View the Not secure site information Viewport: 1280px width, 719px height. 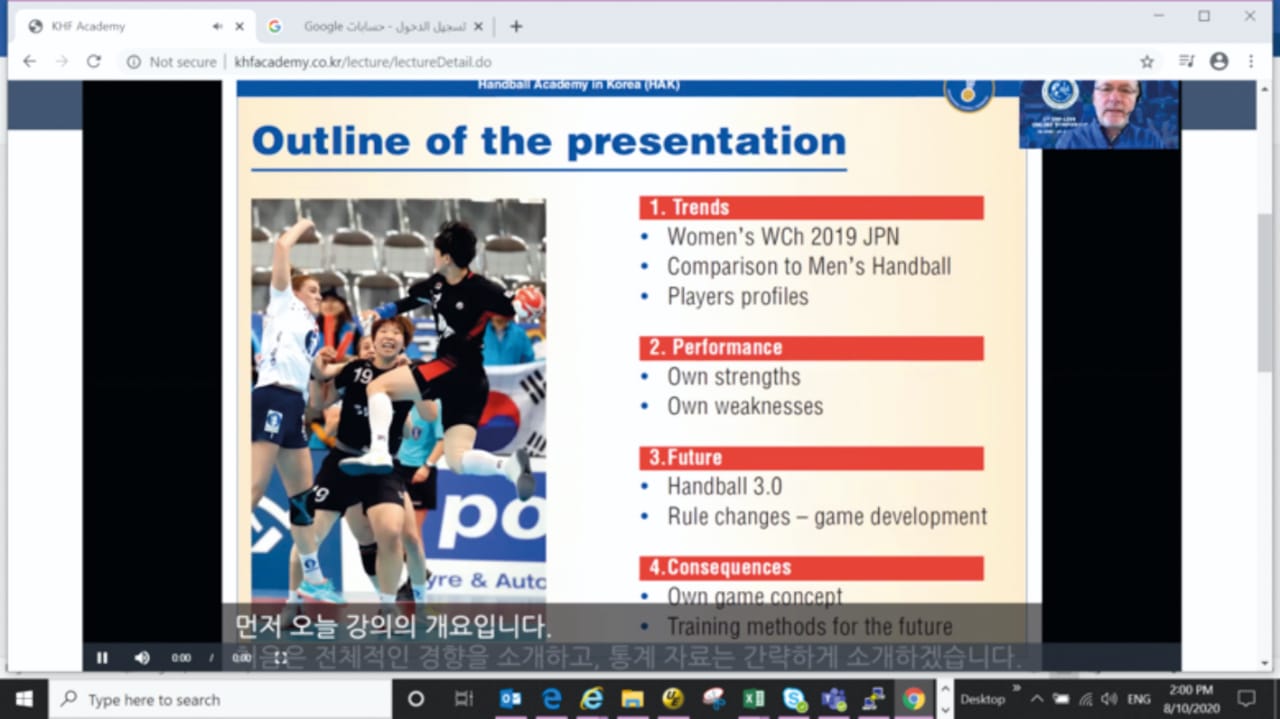173,62
